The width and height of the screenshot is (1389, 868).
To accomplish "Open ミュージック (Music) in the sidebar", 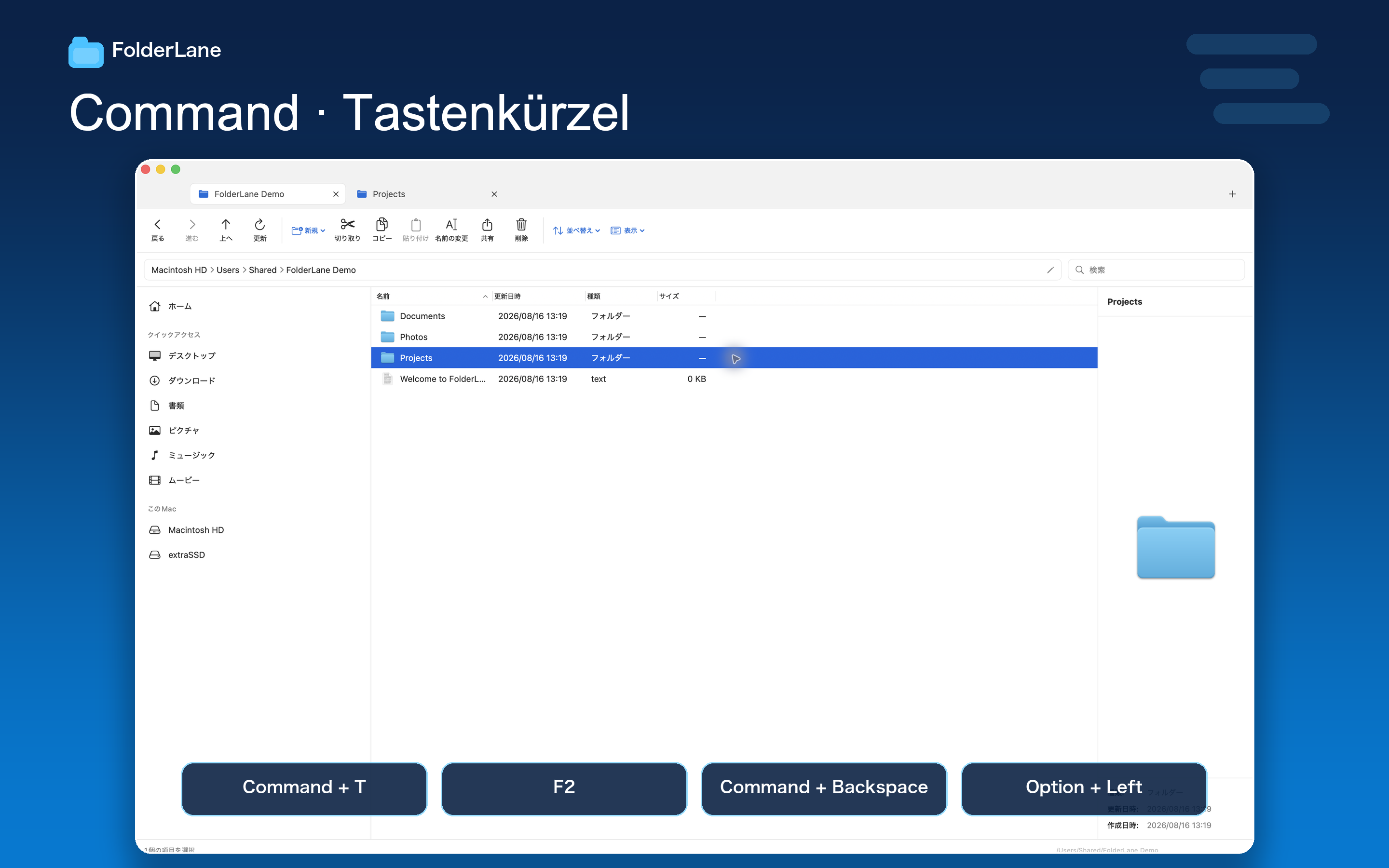I will click(x=182, y=455).
